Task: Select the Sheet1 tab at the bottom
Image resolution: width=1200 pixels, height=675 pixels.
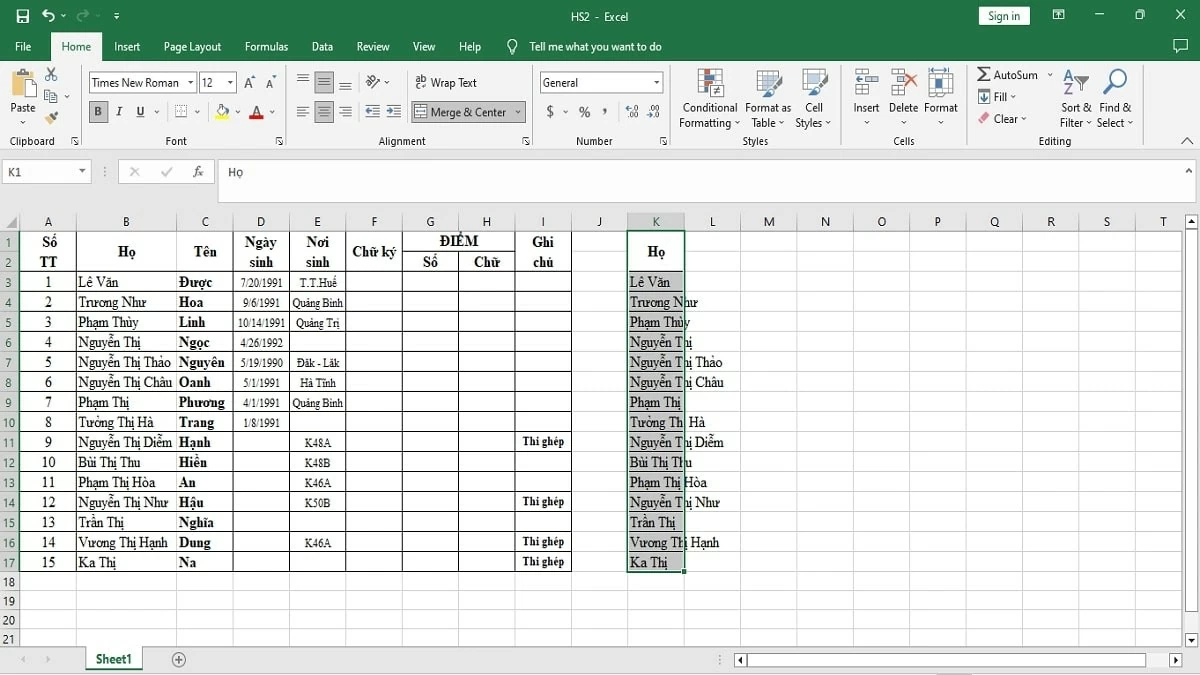Action: click(113, 659)
